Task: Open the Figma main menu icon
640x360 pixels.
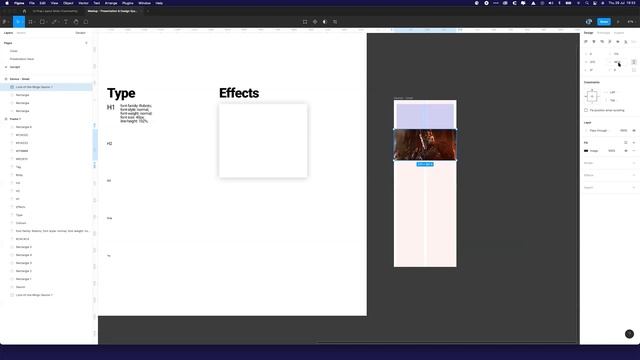Action: (5, 22)
